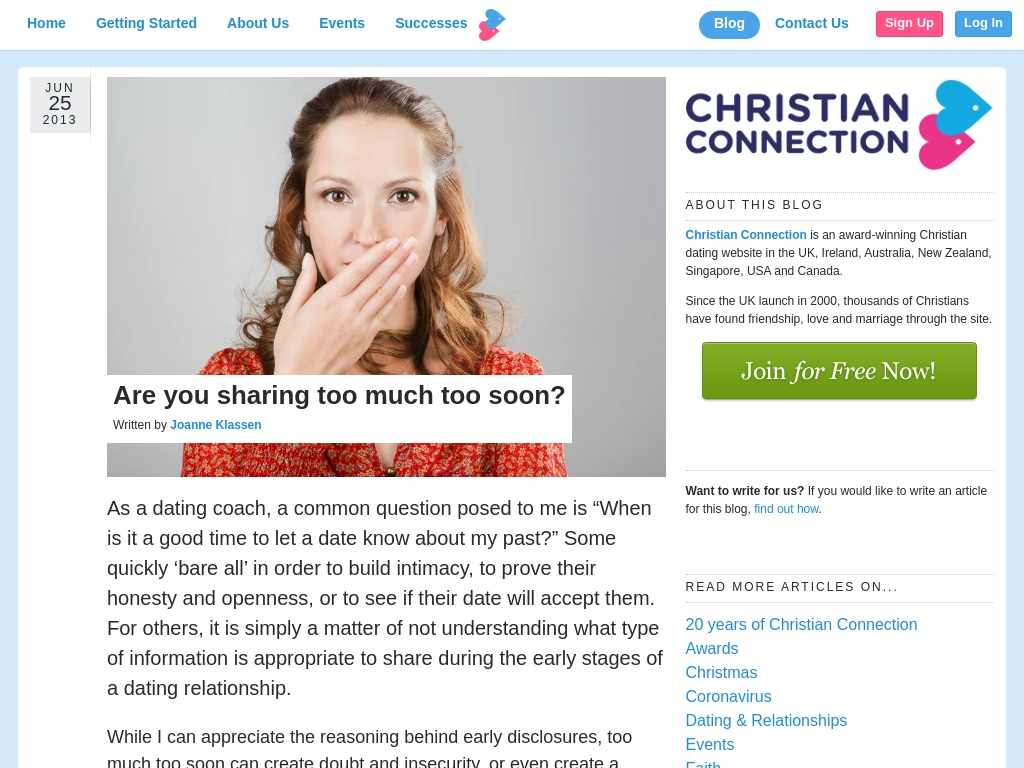Browse the Dating & Relationships category

(766, 720)
